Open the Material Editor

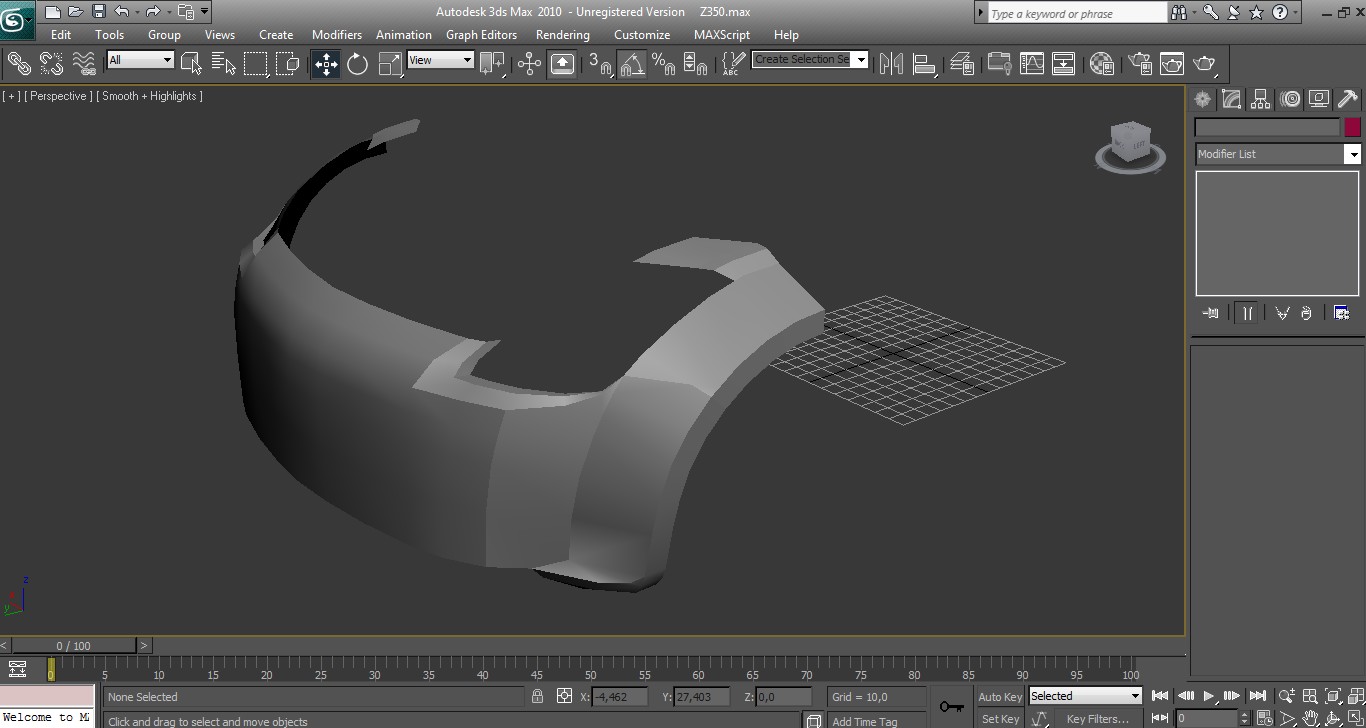point(1102,64)
